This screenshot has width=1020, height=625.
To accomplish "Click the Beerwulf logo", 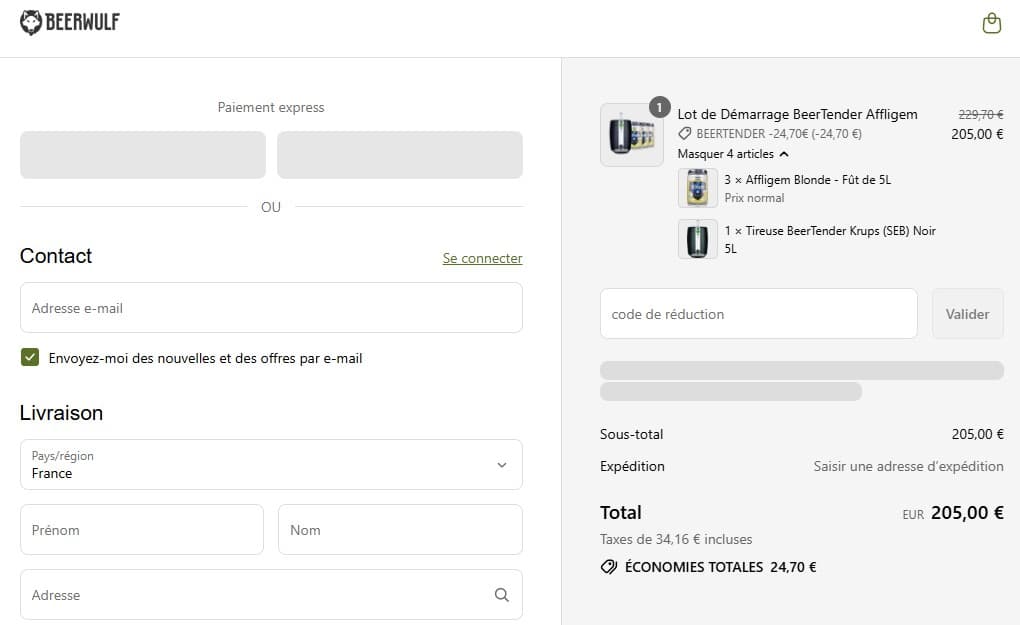I will point(70,22).
